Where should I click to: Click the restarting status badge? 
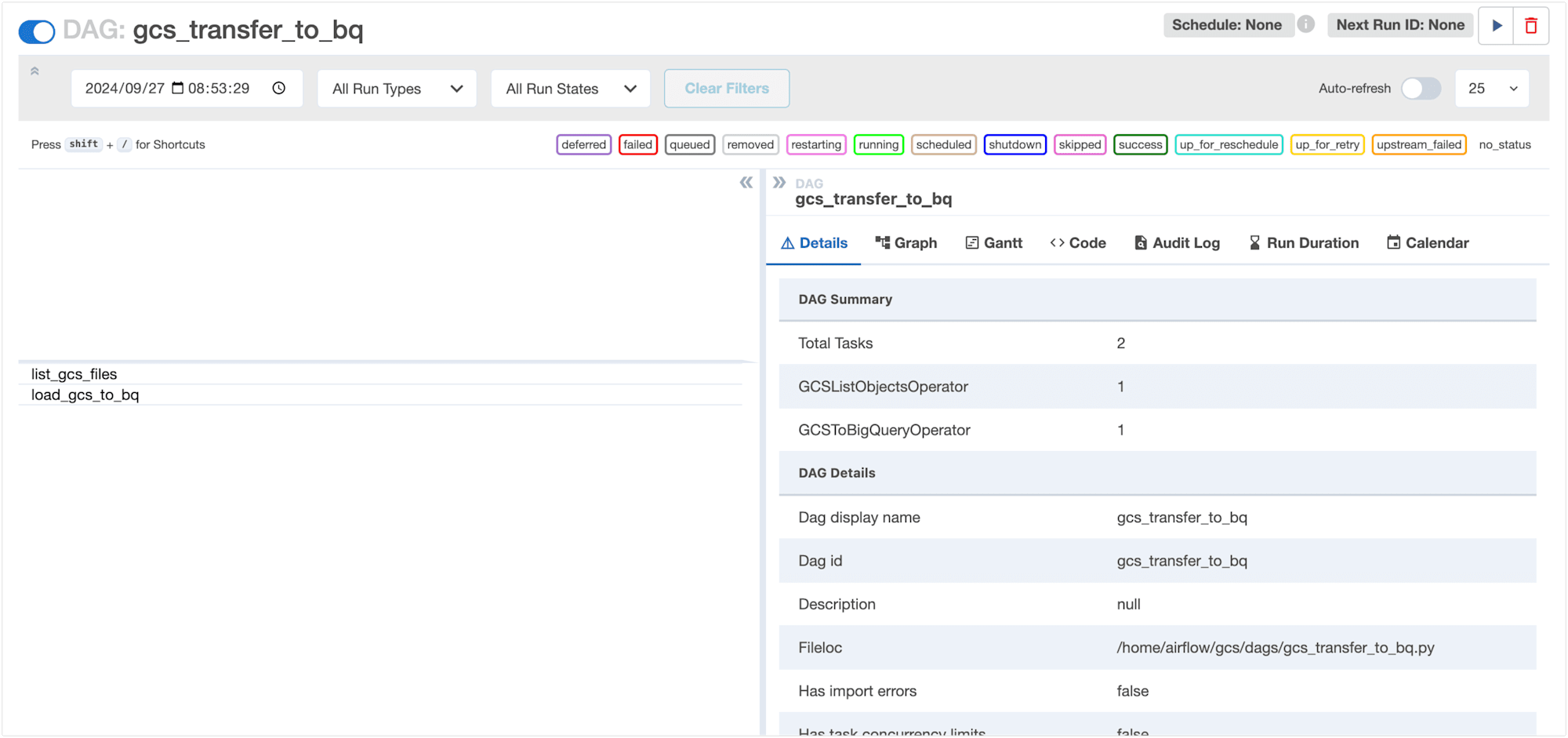pos(816,144)
